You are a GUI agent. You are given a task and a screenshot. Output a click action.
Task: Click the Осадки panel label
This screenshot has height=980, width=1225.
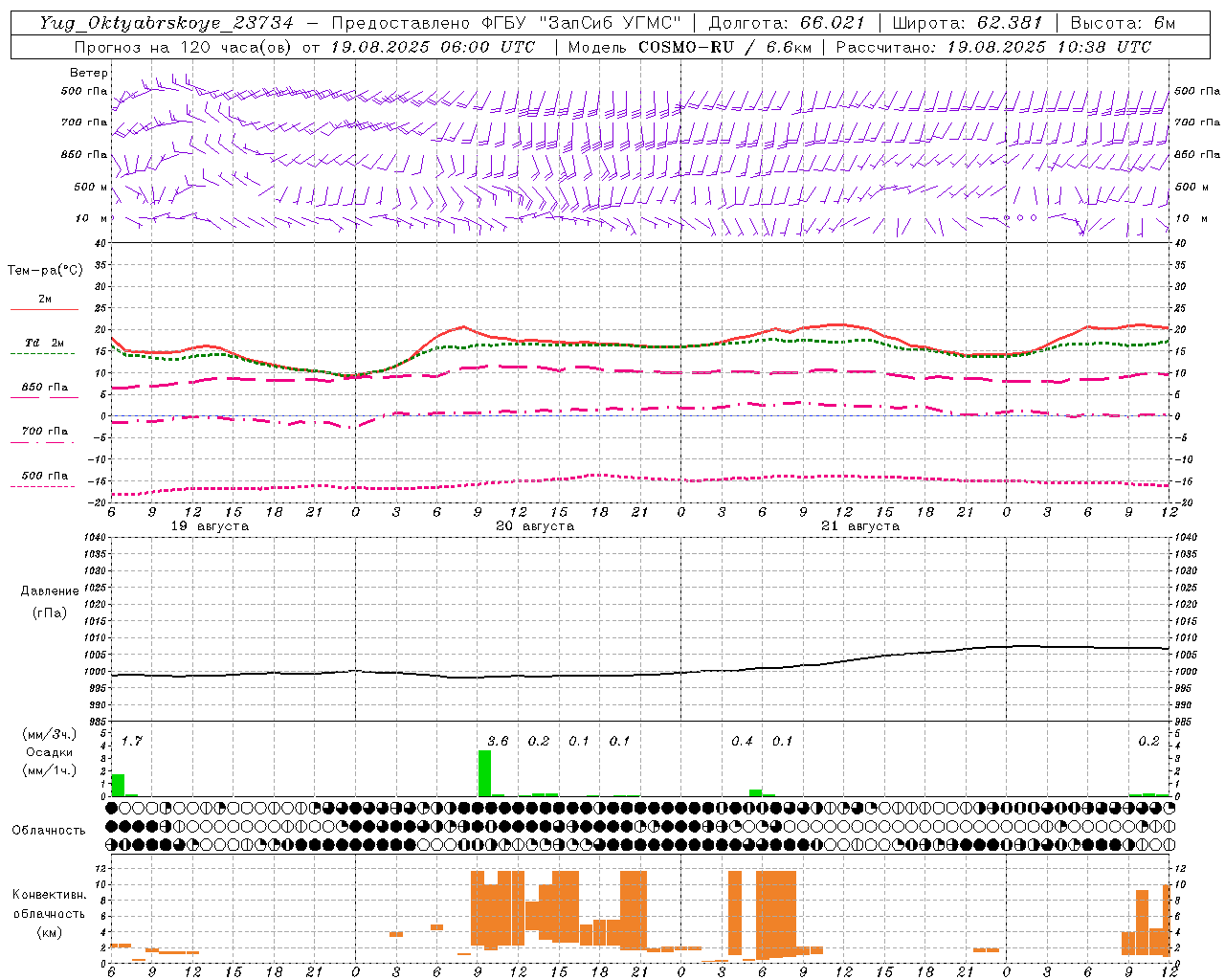tap(50, 752)
